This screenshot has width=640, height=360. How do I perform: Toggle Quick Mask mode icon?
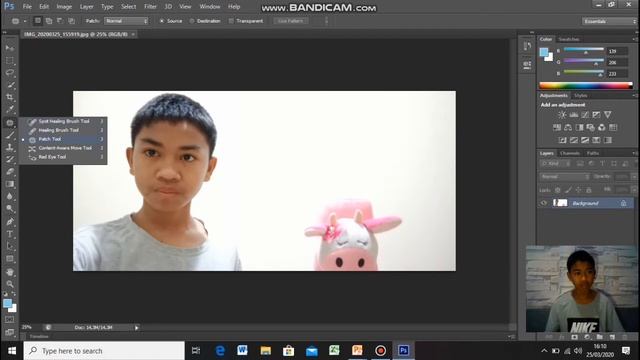10,320
